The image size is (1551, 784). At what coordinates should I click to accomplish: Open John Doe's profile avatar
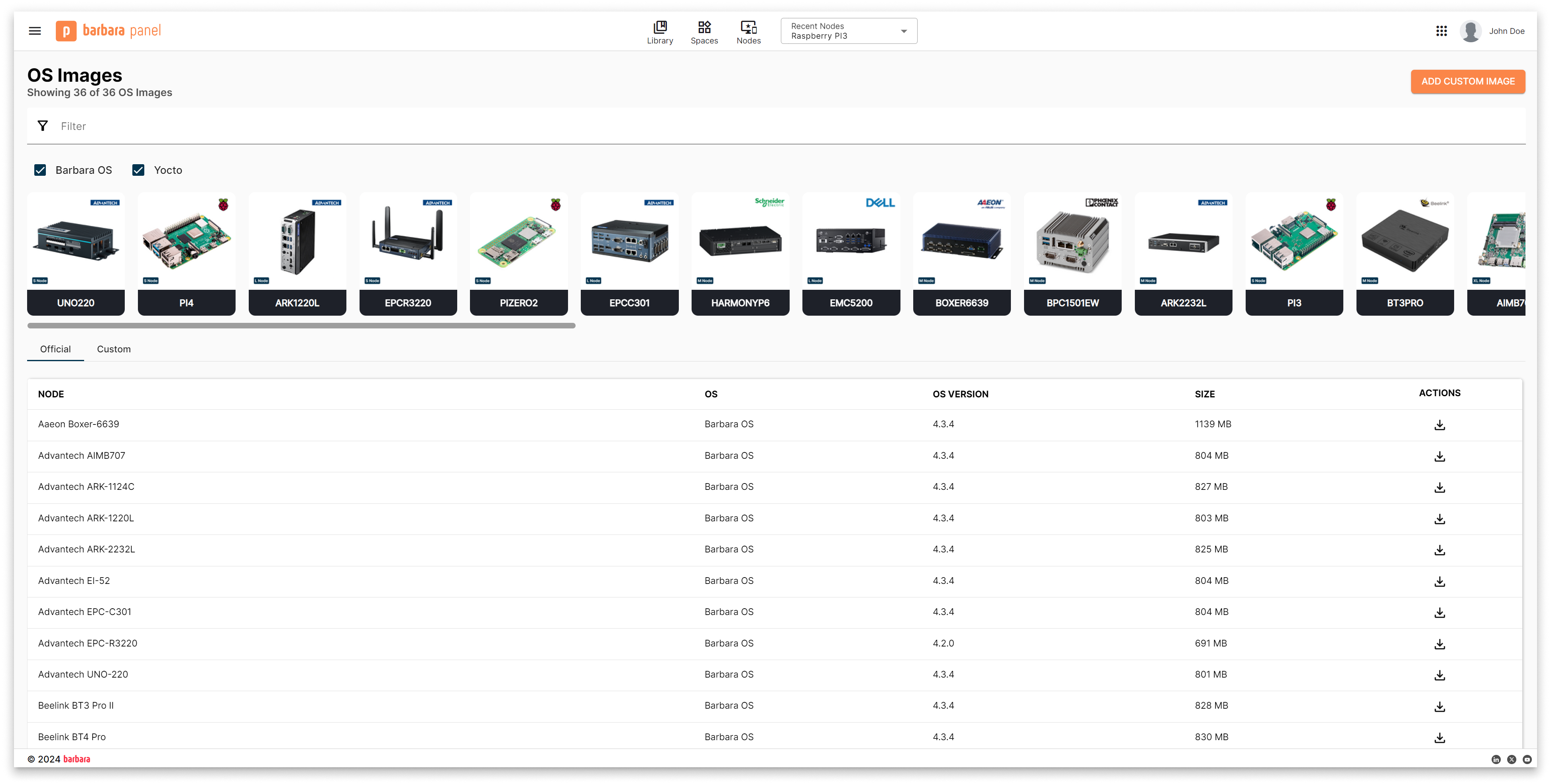(x=1470, y=31)
